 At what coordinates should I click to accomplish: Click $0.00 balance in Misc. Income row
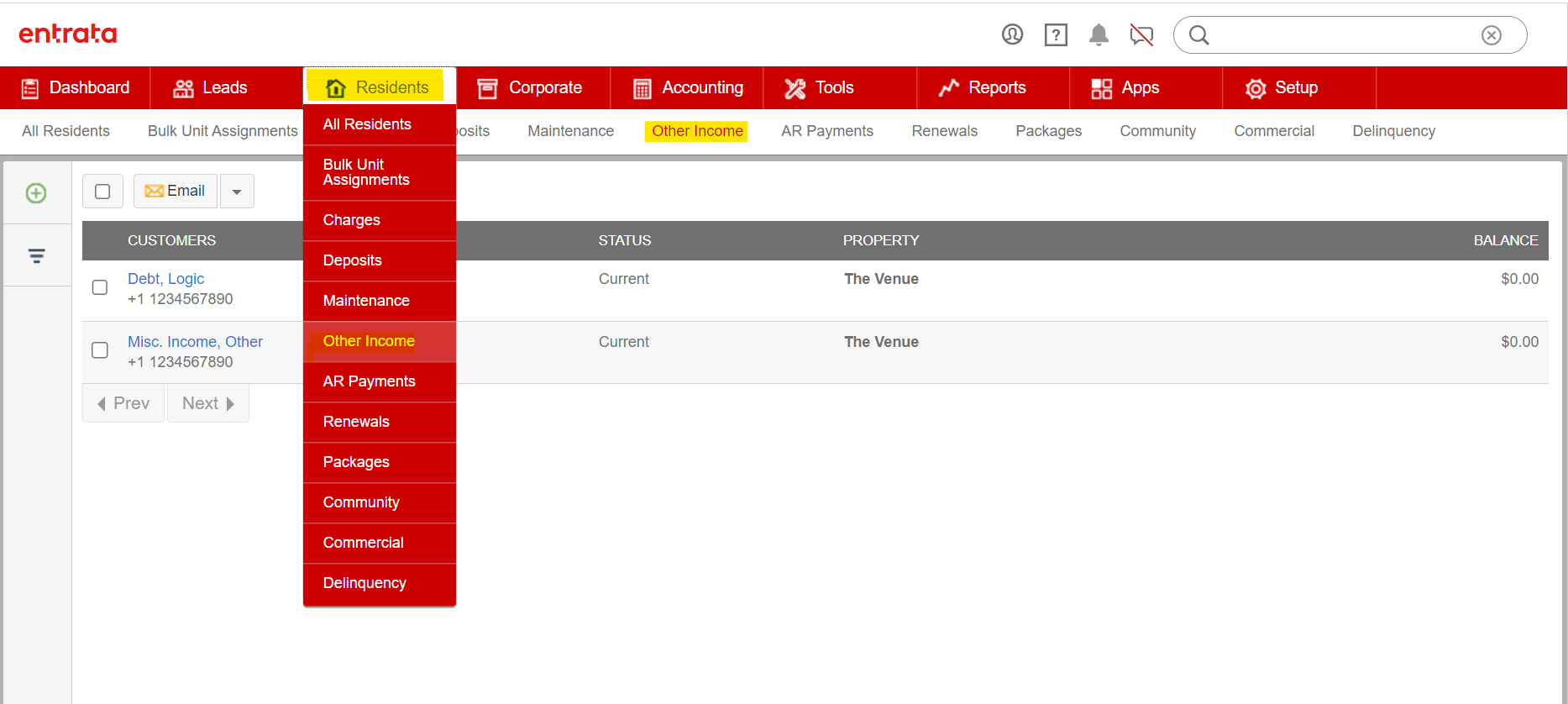(x=1520, y=342)
